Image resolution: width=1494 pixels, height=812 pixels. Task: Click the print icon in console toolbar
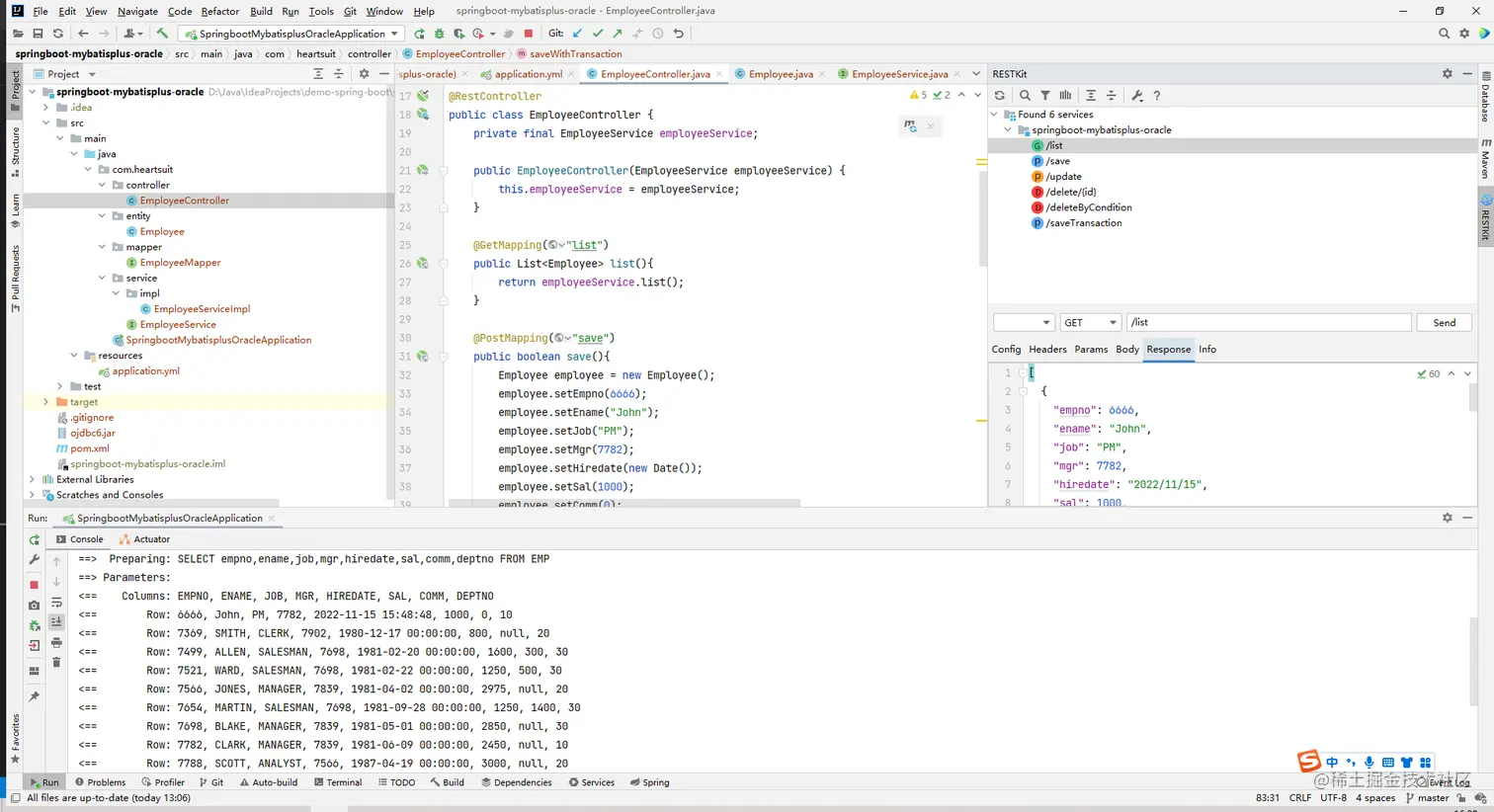tap(56, 643)
